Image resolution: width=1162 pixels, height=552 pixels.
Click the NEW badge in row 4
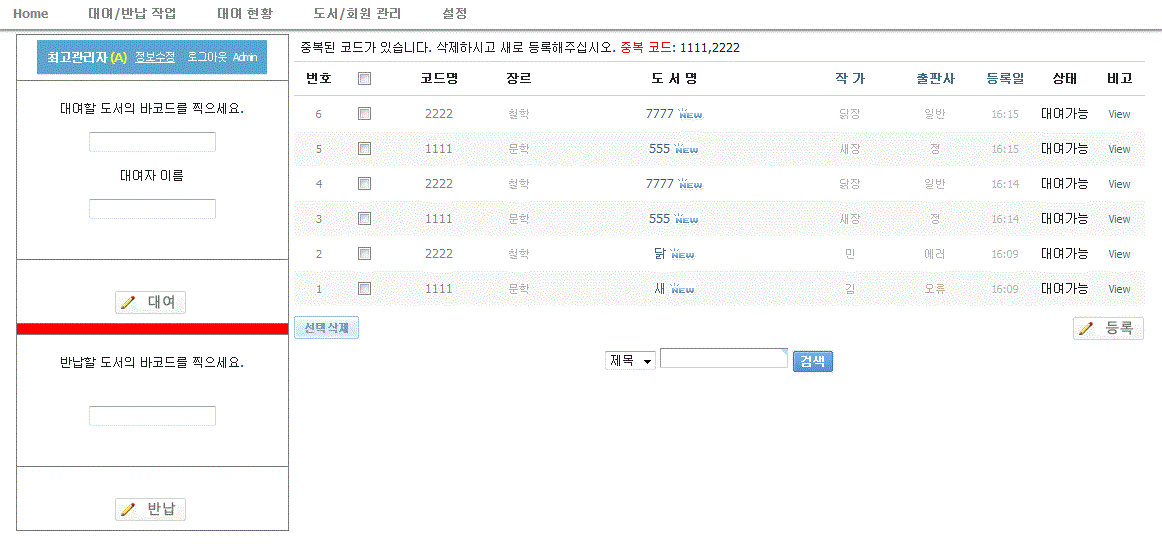[x=690, y=183]
